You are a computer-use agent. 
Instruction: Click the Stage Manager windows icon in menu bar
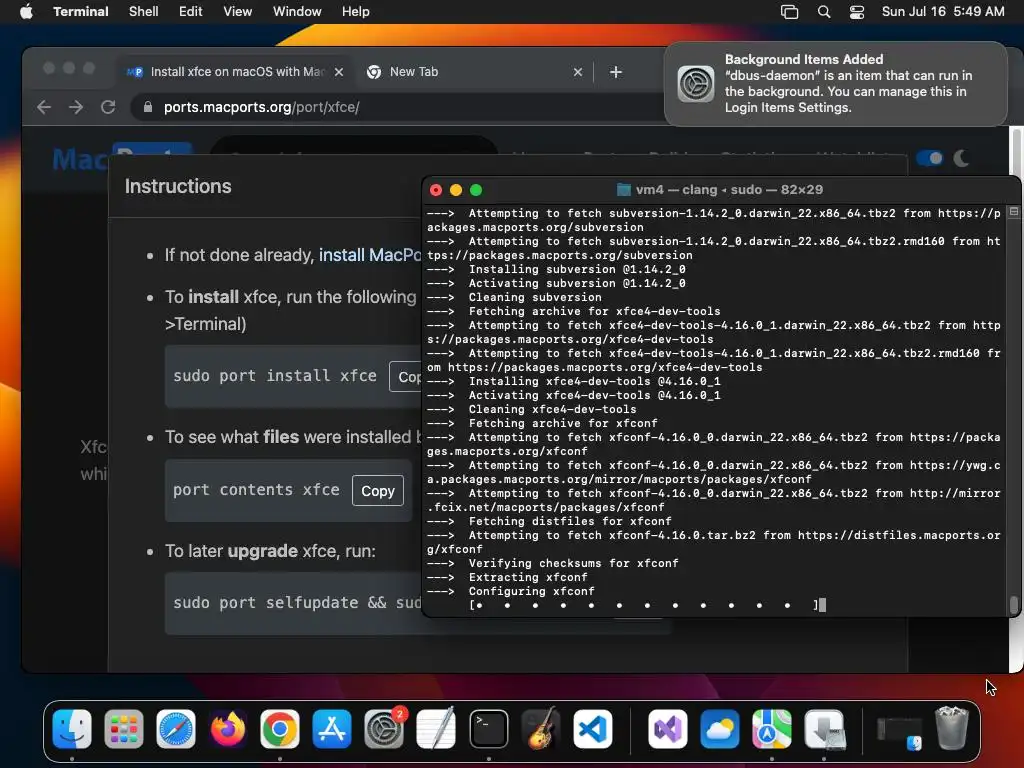tap(790, 12)
